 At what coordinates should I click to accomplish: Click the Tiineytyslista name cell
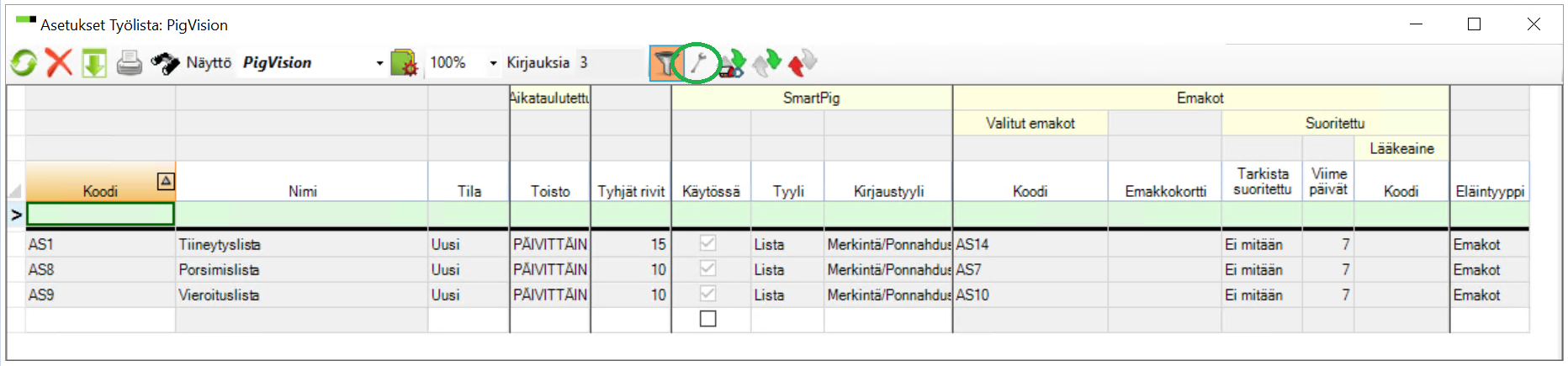(x=302, y=244)
